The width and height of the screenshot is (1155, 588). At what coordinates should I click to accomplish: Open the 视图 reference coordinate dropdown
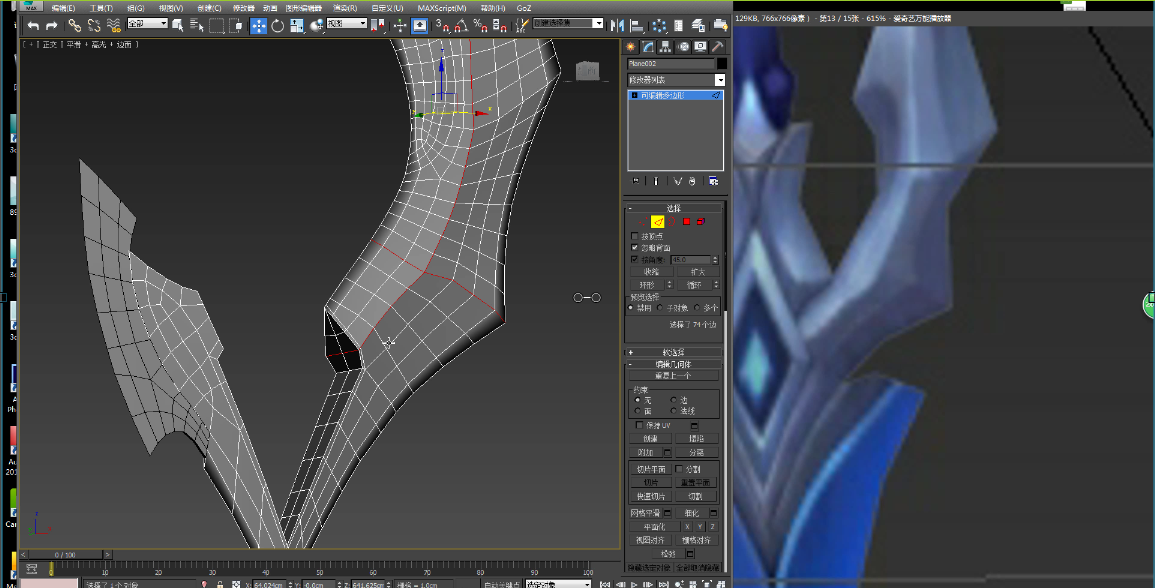347,24
